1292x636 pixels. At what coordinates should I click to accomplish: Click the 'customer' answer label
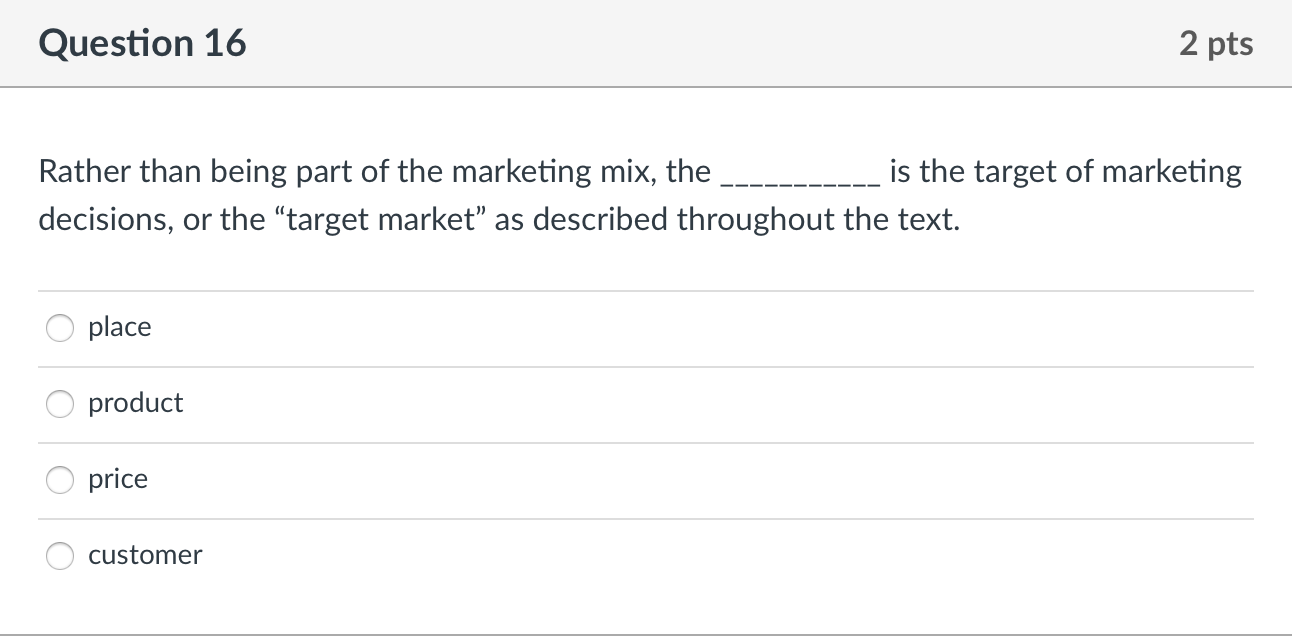[145, 555]
